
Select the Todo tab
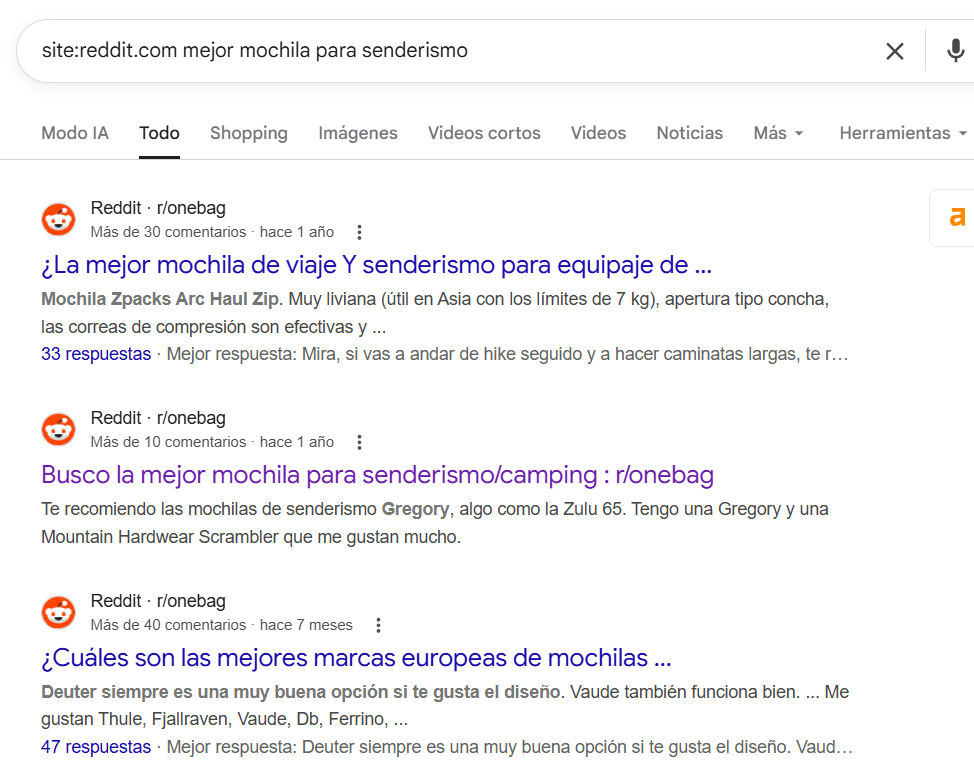(159, 133)
